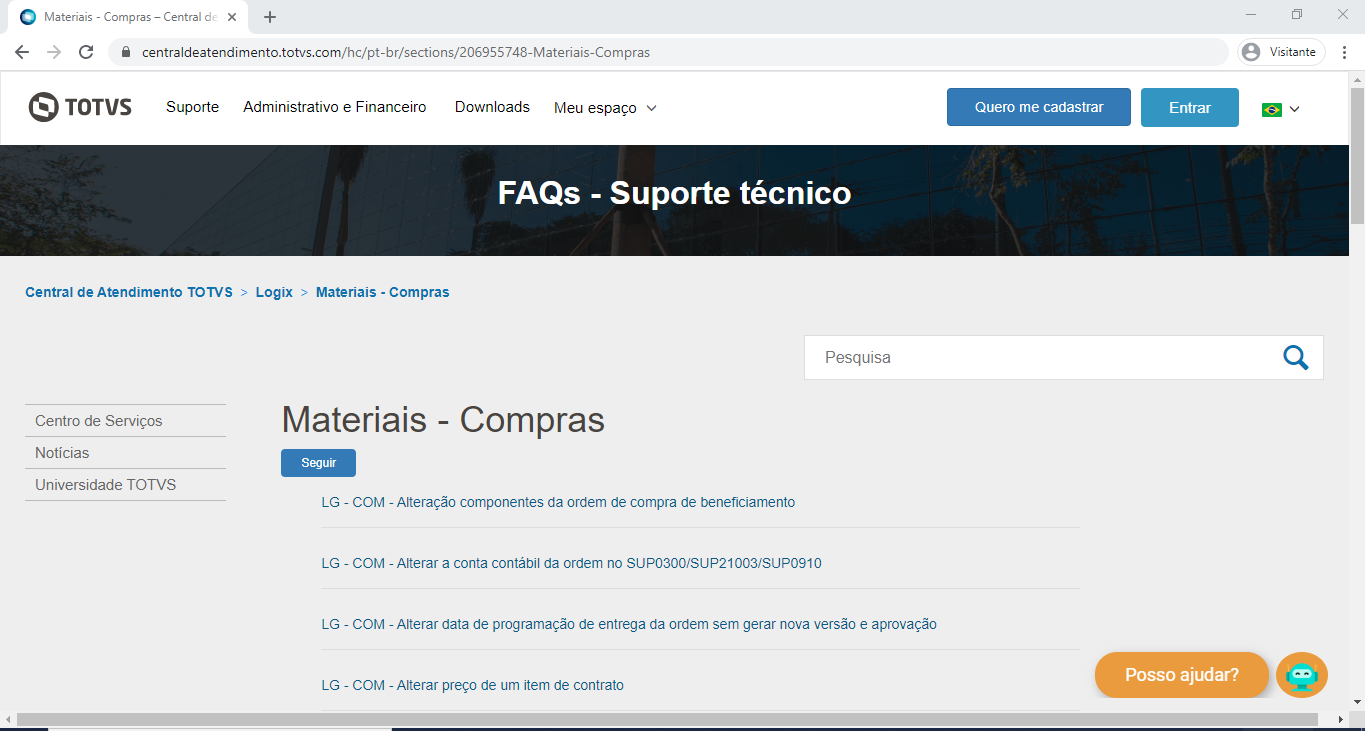The height and width of the screenshot is (731, 1365).
Task: Open the Suporte menu item
Action: click(x=192, y=107)
